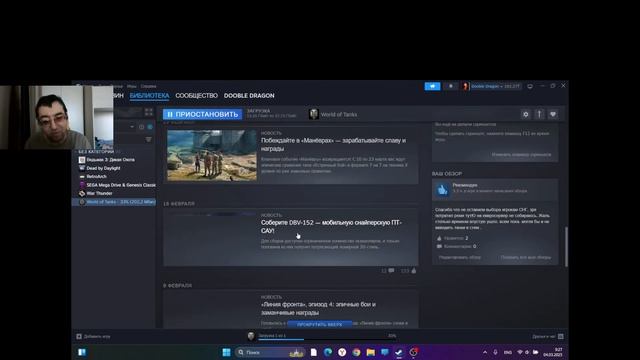Click the game info upload arrow icon
Viewport: 640px width, 360px height.
click(539, 114)
